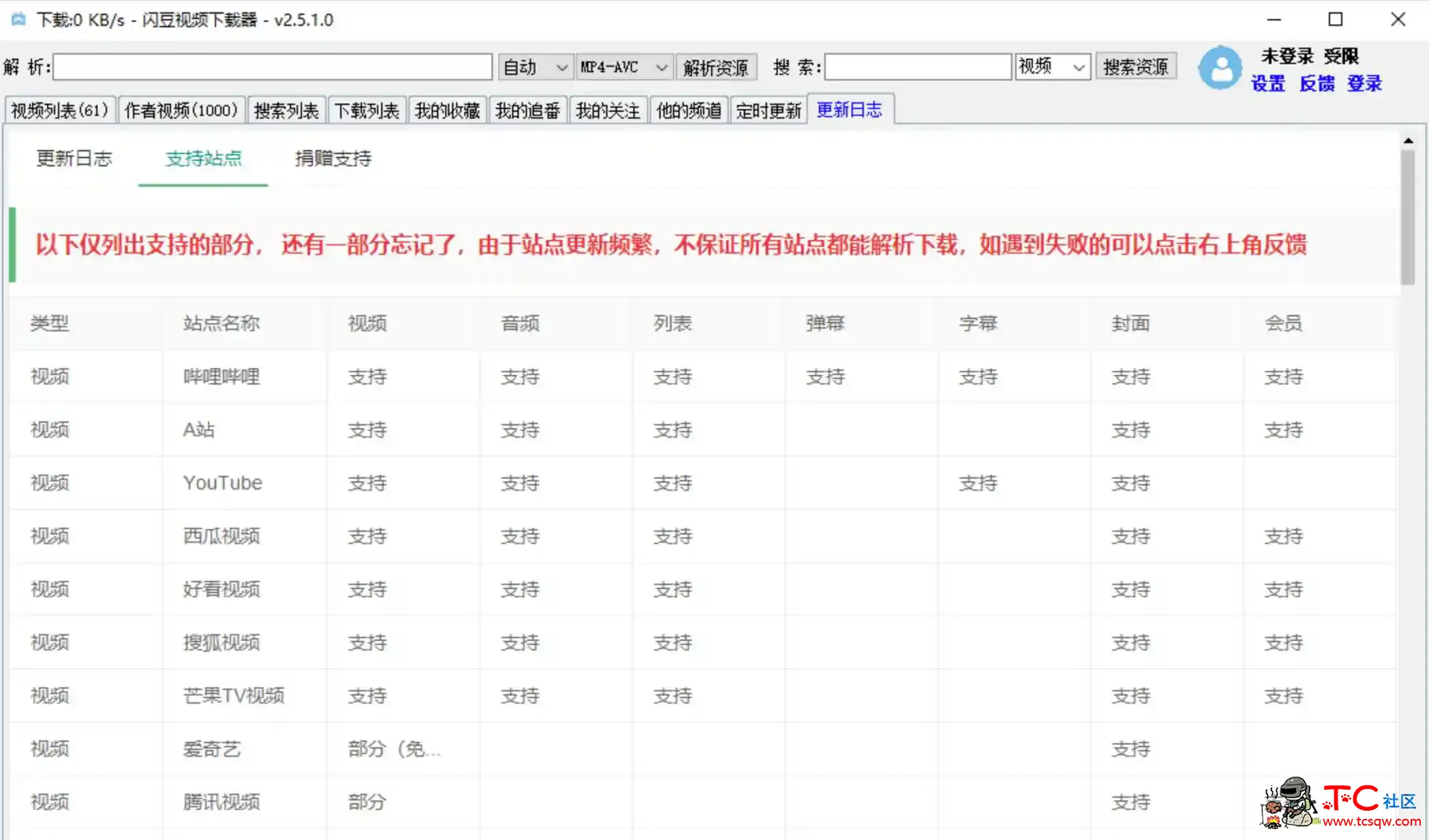Select the 搜狐视频 site row

[x=704, y=642]
